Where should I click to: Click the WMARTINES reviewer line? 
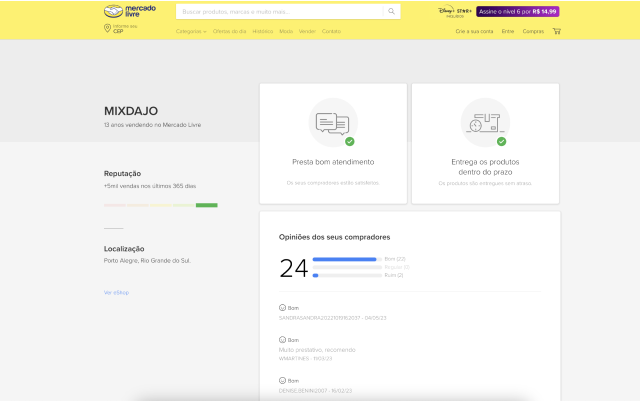pos(305,359)
